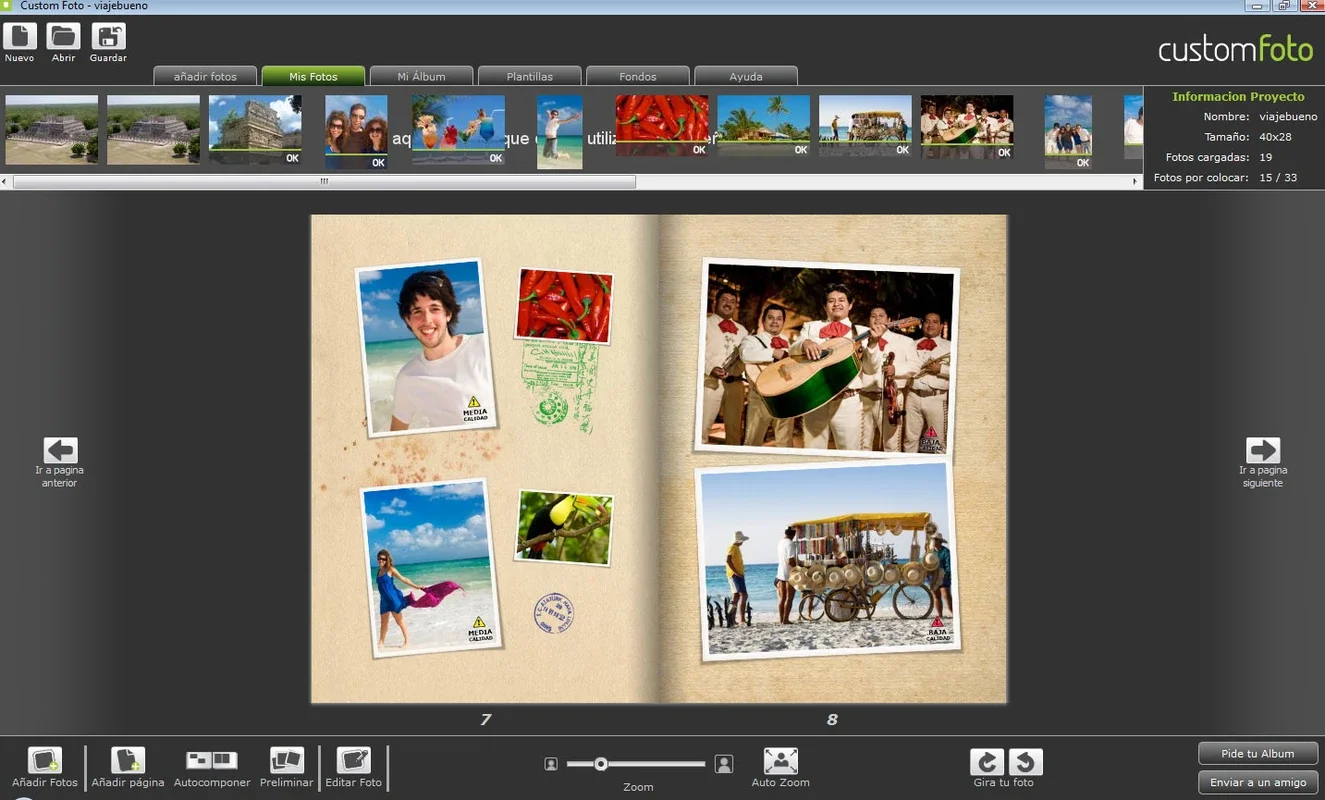The height and width of the screenshot is (800, 1325).
Task: Click the Media Calidad warning on man photo
Action: (475, 409)
